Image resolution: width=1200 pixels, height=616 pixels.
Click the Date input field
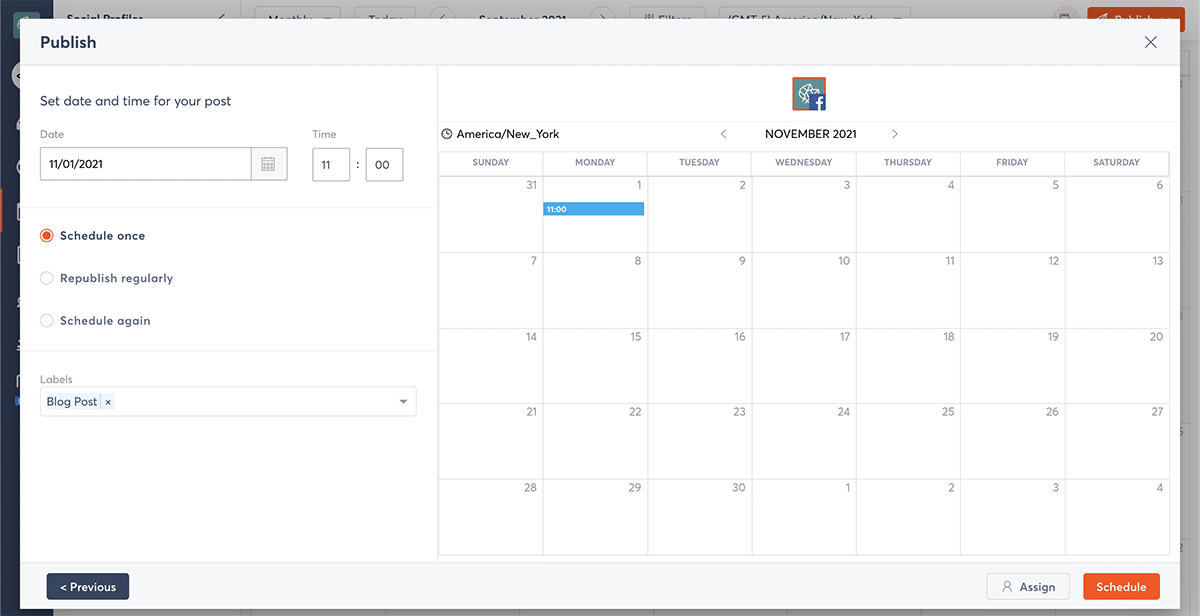[x=145, y=164]
